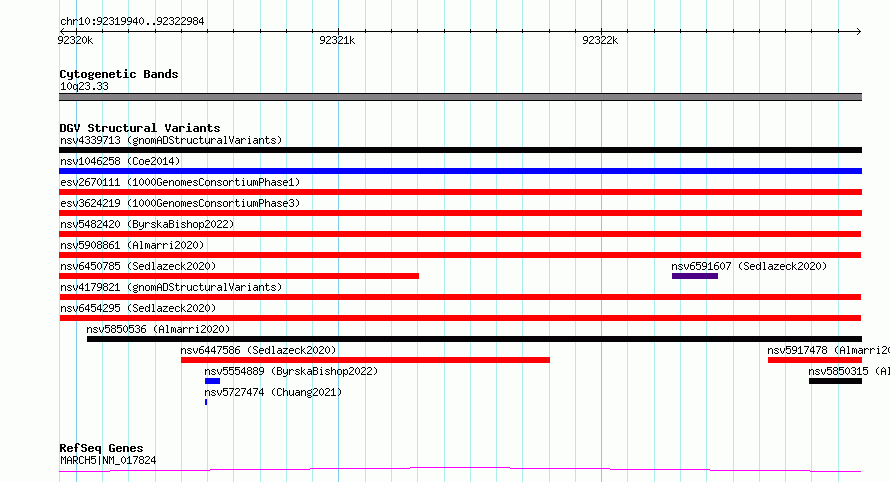890x482 pixels.
Task: Click the nsv1046258 (Coe2014) label
Action: [120, 161]
